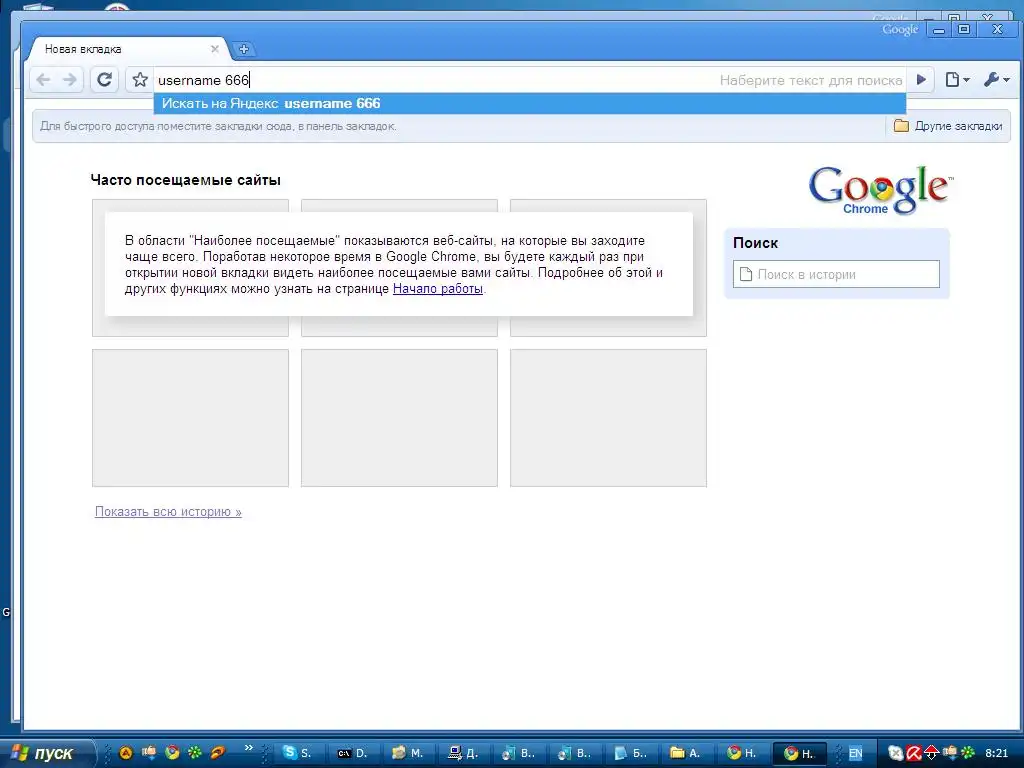
Task: Close the Новая вкладка tab
Action: pyautogui.click(x=214, y=49)
